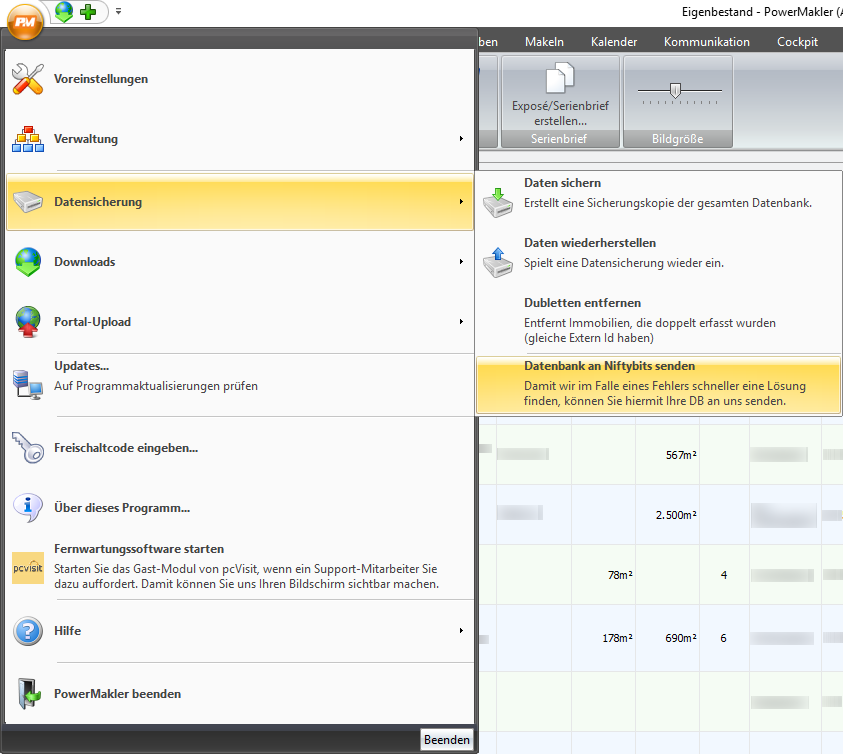Open the quick access toolbar dropdown arrow
This screenshot has width=843, height=754.
(x=118, y=11)
